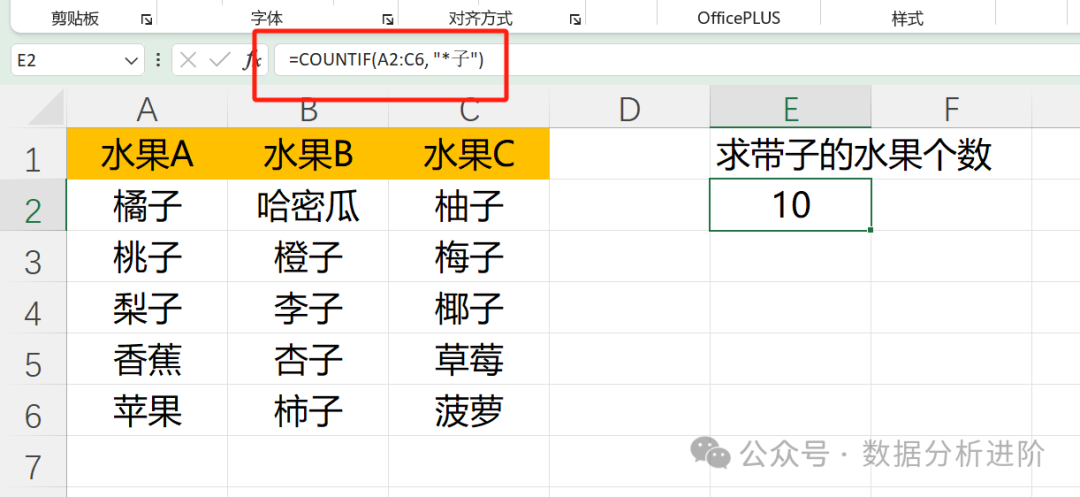The image size is (1080, 497).
Task: Click the 水果B header cell
Action: 308,155
